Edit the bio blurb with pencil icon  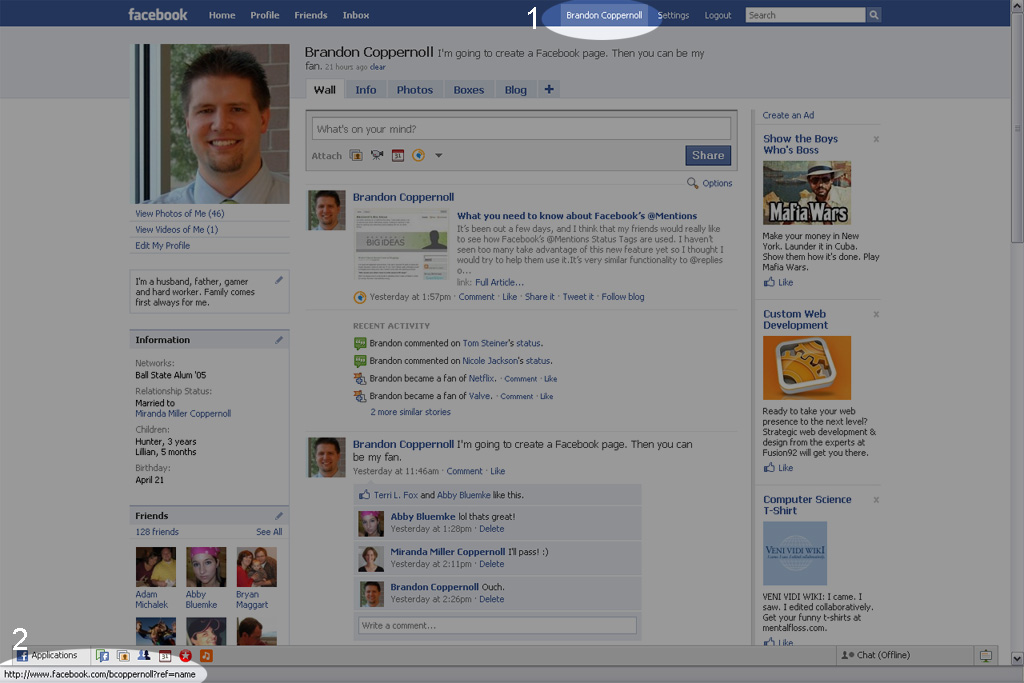pos(279,280)
